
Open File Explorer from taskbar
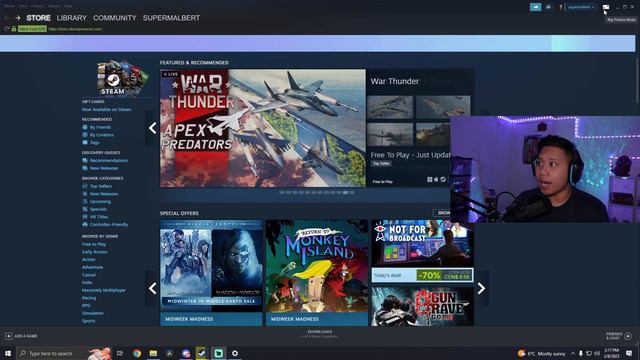(x=153, y=353)
